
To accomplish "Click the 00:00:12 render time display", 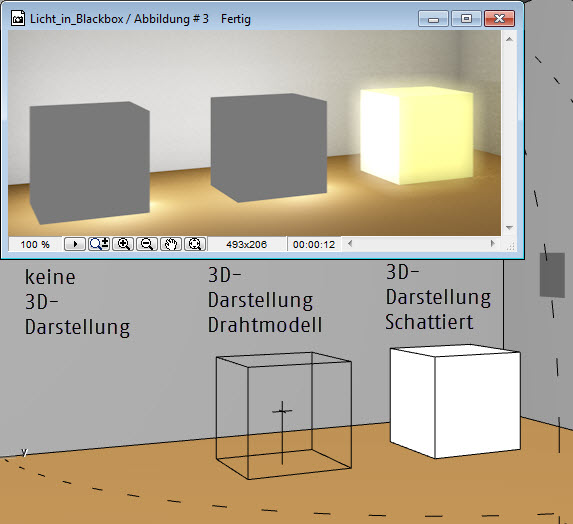I will pos(314,244).
